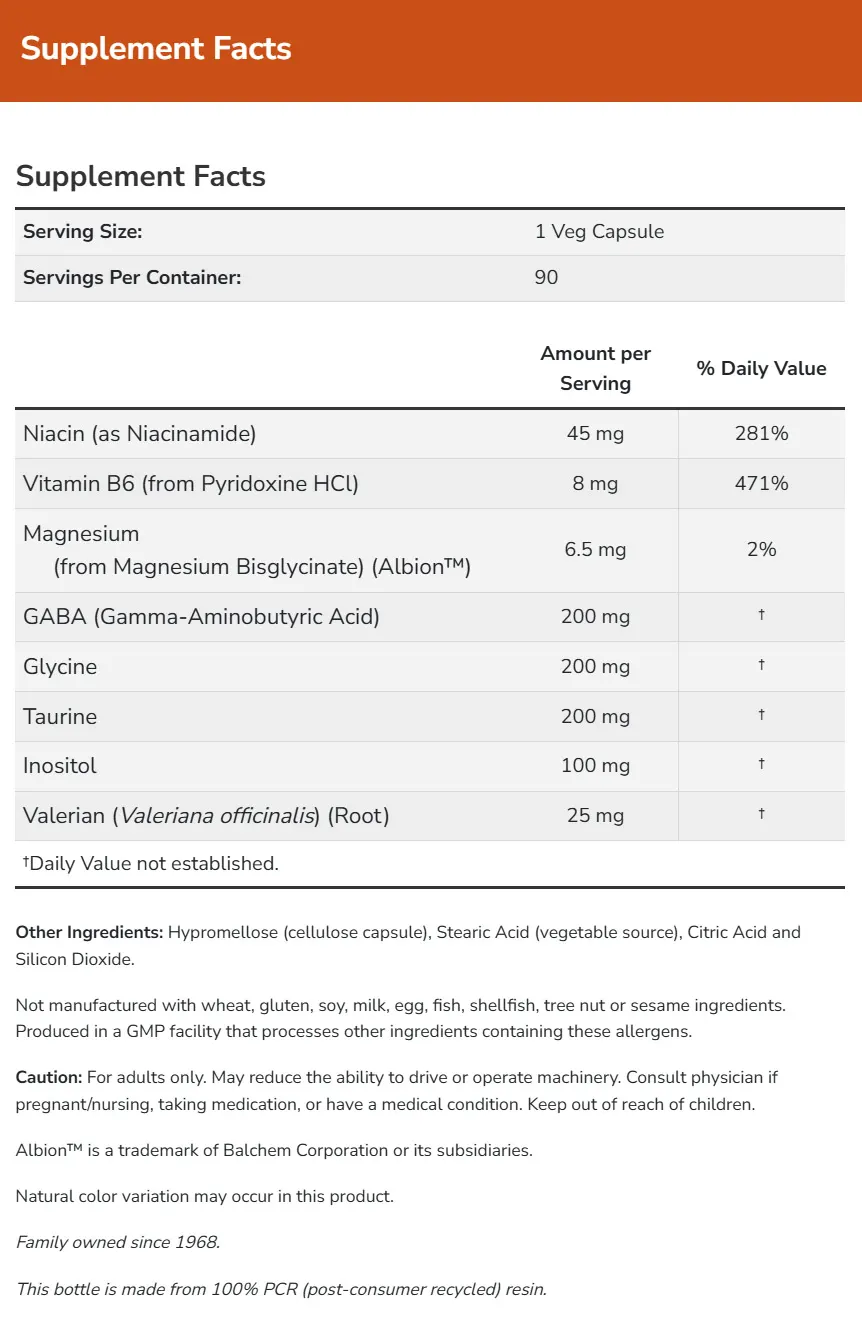Viewport: 862px width, 1321px height.
Task: Click the 281% daily value cell
Action: pyautogui.click(x=761, y=434)
